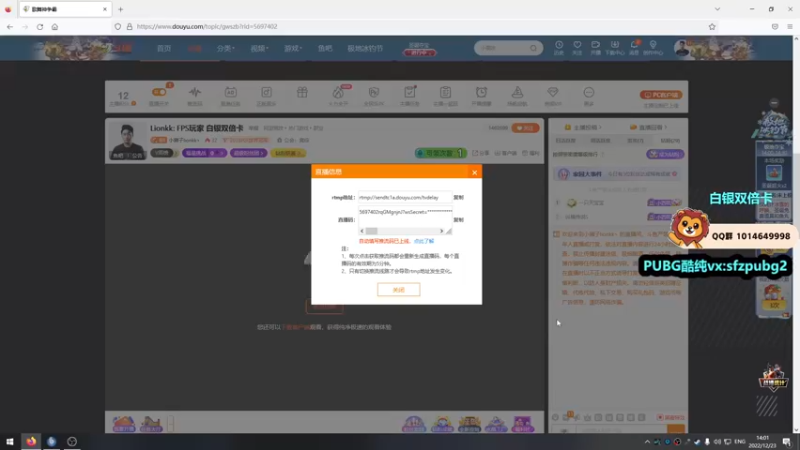Open the 历史 clock icon in the header
Image resolution: width=800 pixels, height=450 pixels.
(559, 48)
